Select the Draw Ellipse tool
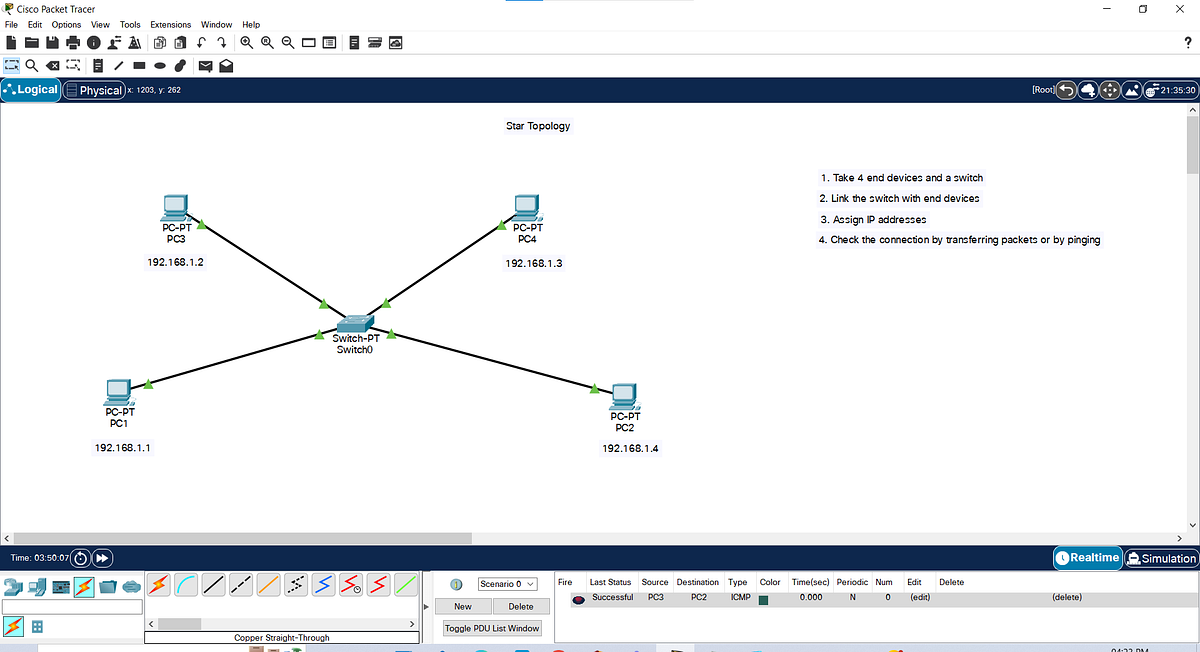 [160, 65]
